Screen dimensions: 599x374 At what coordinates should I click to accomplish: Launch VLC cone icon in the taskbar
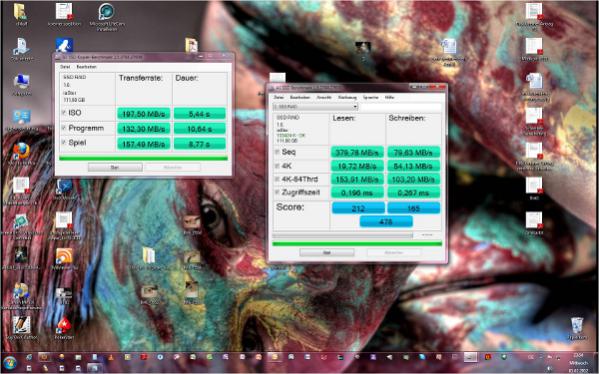pyautogui.click(x=111, y=358)
